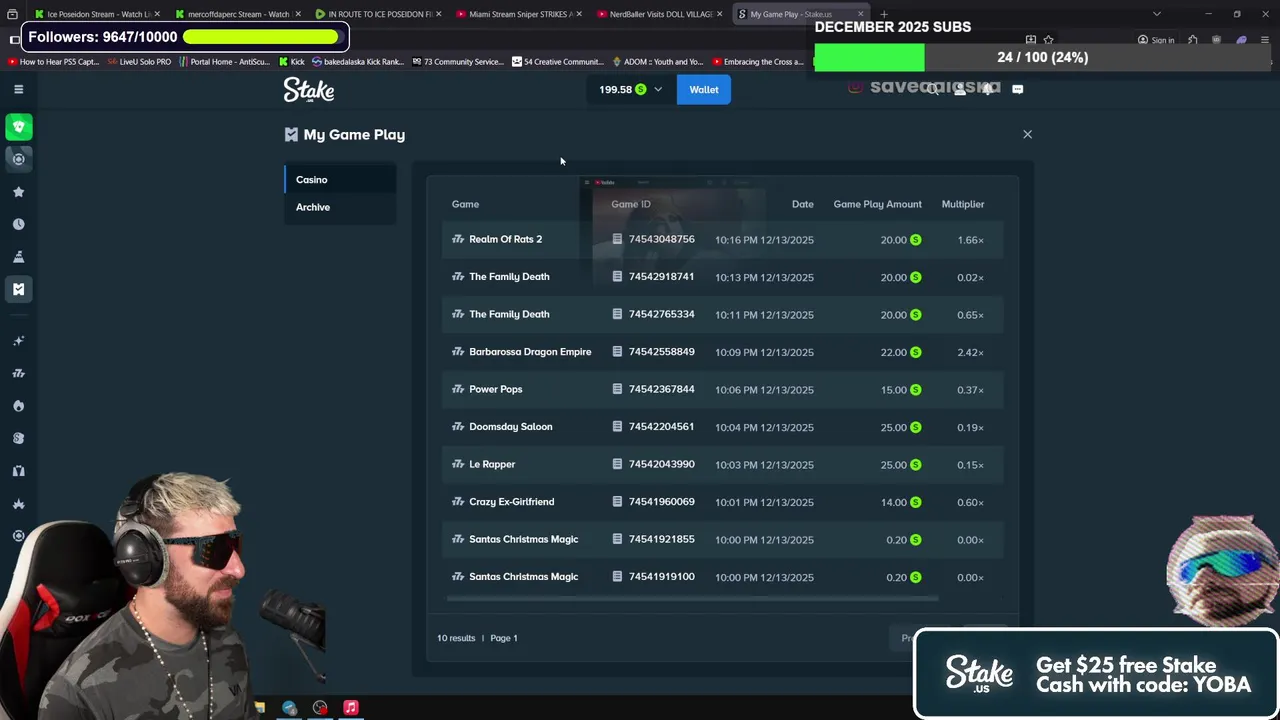Image resolution: width=1280 pixels, height=720 pixels.
Task: Open the 73 Community Service bookmark
Action: 457,62
